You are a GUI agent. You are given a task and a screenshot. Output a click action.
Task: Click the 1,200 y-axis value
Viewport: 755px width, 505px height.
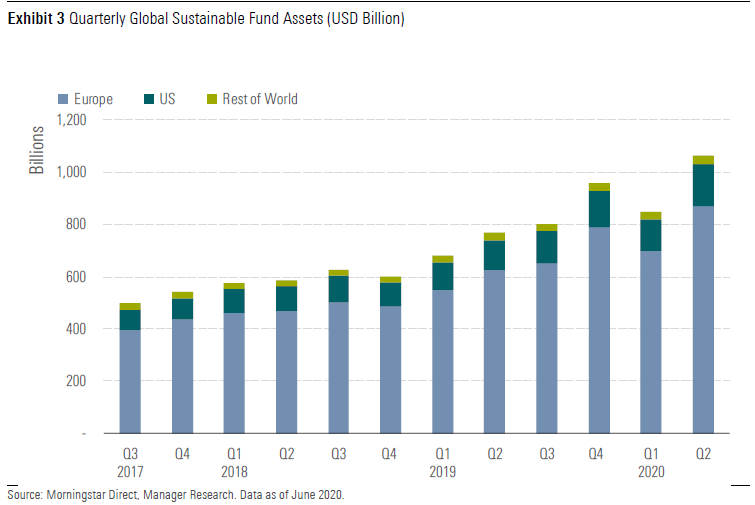pyautogui.click(x=70, y=120)
